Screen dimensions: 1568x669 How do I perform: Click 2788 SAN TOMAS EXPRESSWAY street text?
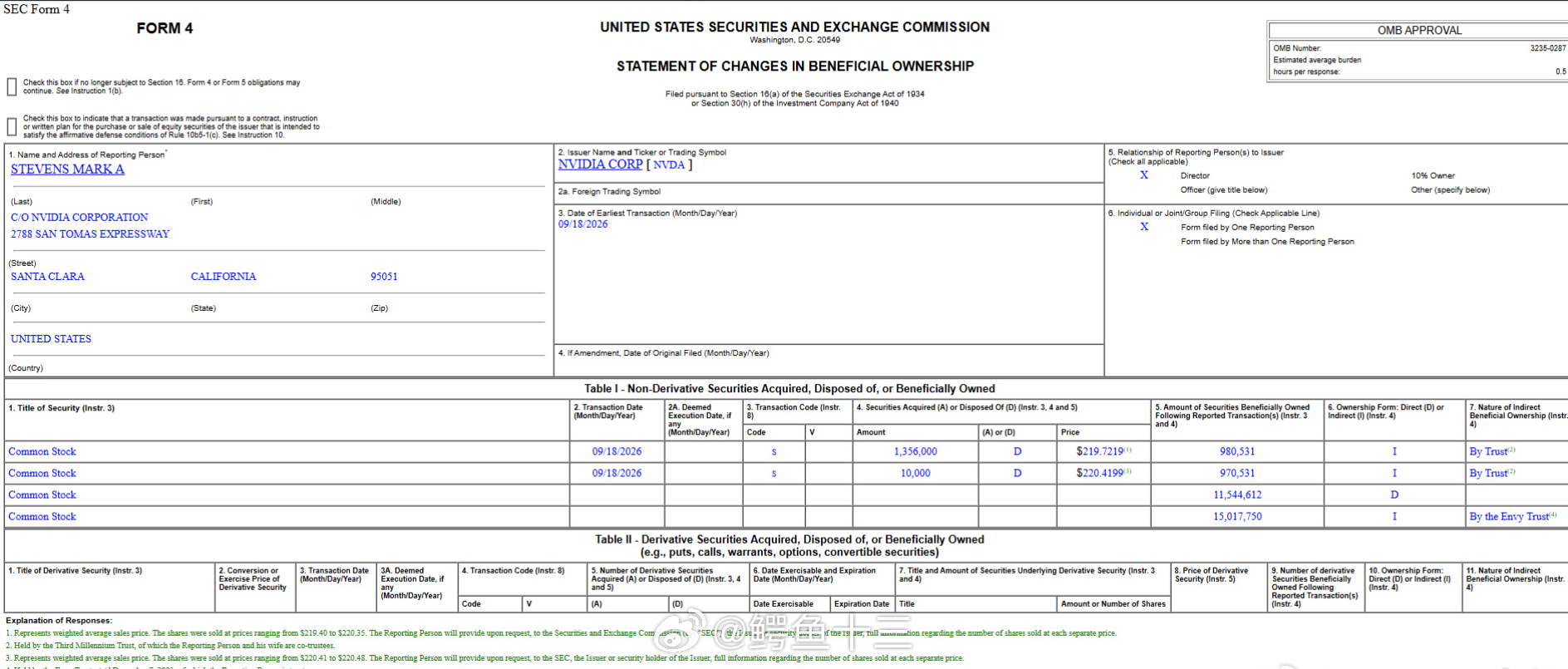(90, 234)
